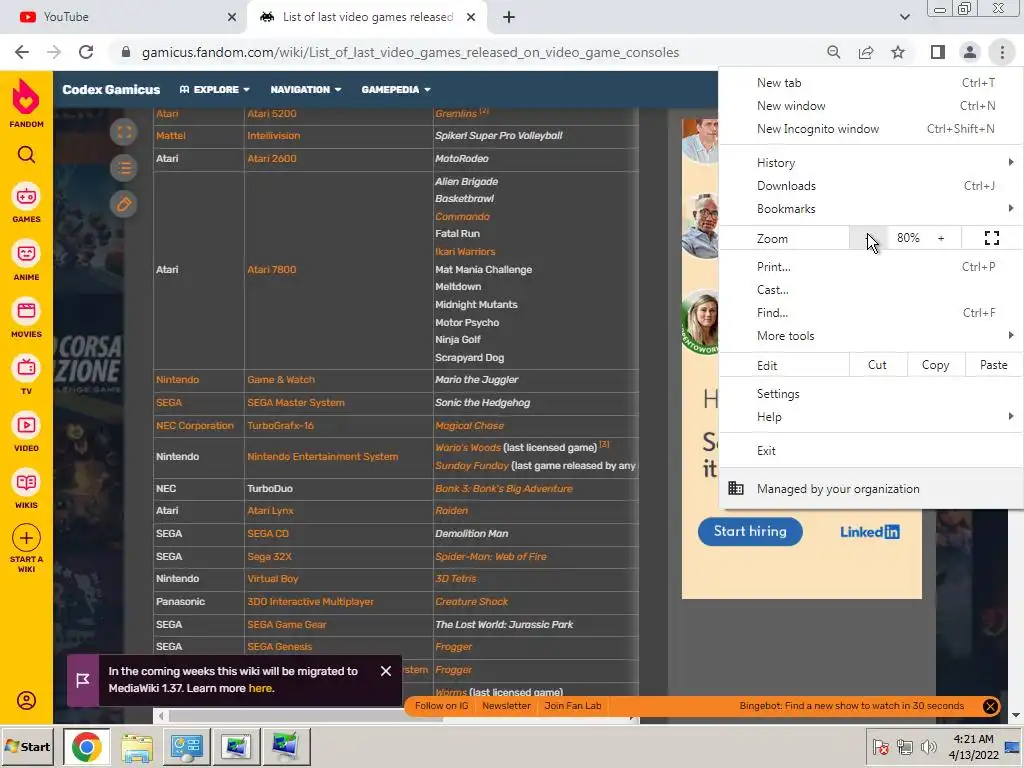Click the Start a Wiki plus icon
The width and height of the screenshot is (1024, 768).
pyautogui.click(x=26, y=539)
